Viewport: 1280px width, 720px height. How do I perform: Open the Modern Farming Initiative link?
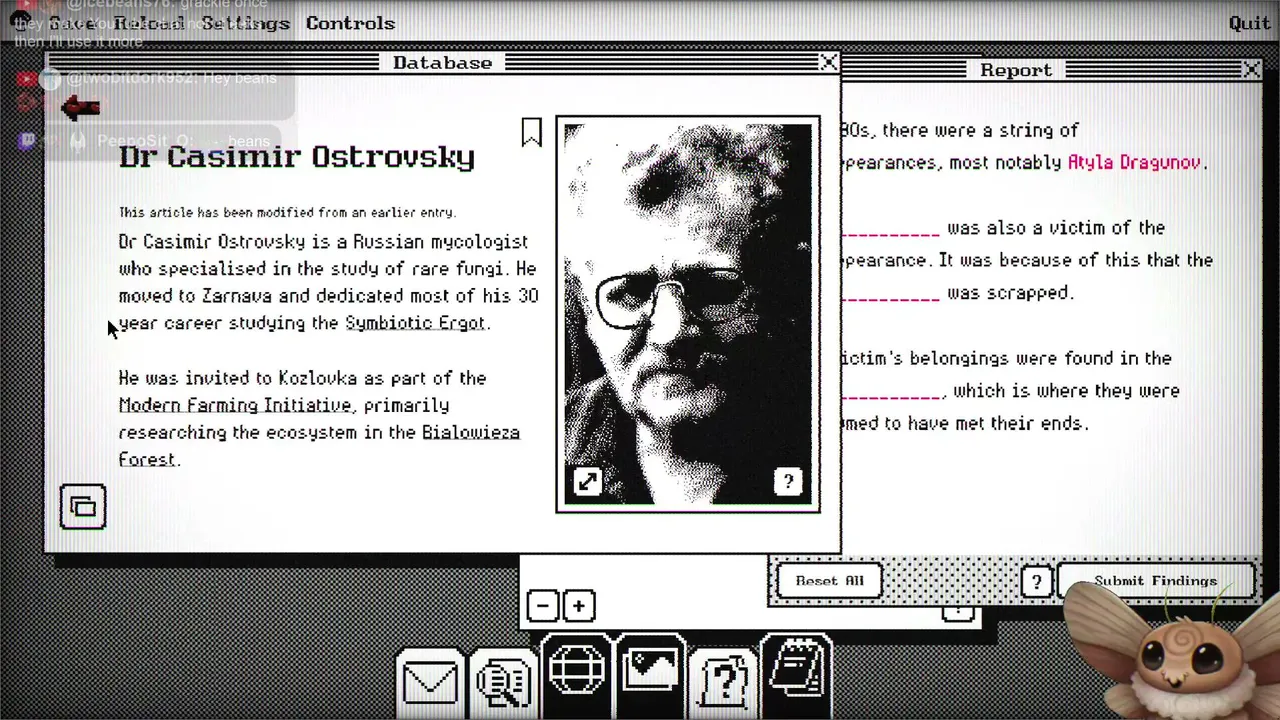tap(235, 405)
